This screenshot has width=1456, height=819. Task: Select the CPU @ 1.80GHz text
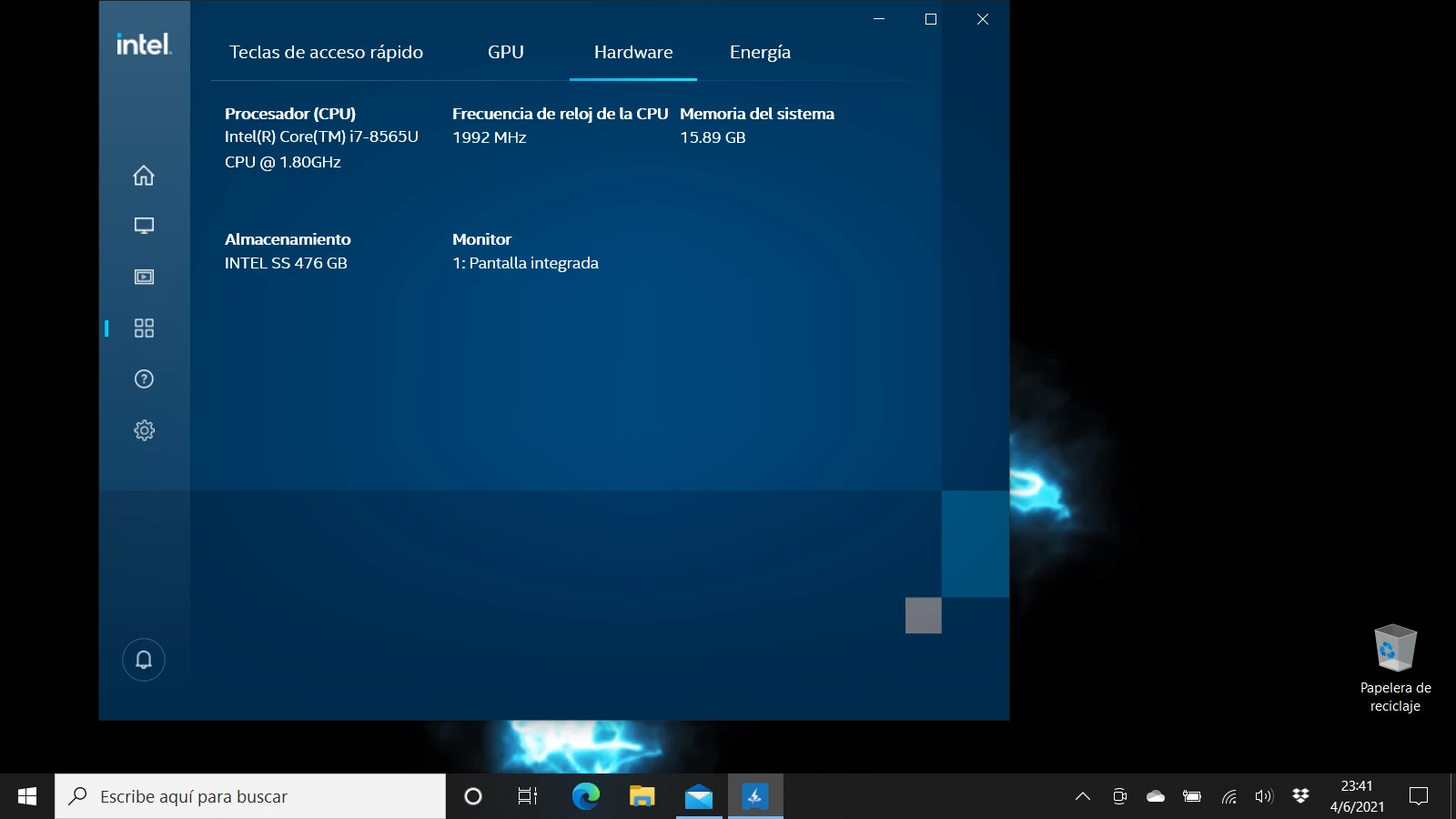click(283, 162)
